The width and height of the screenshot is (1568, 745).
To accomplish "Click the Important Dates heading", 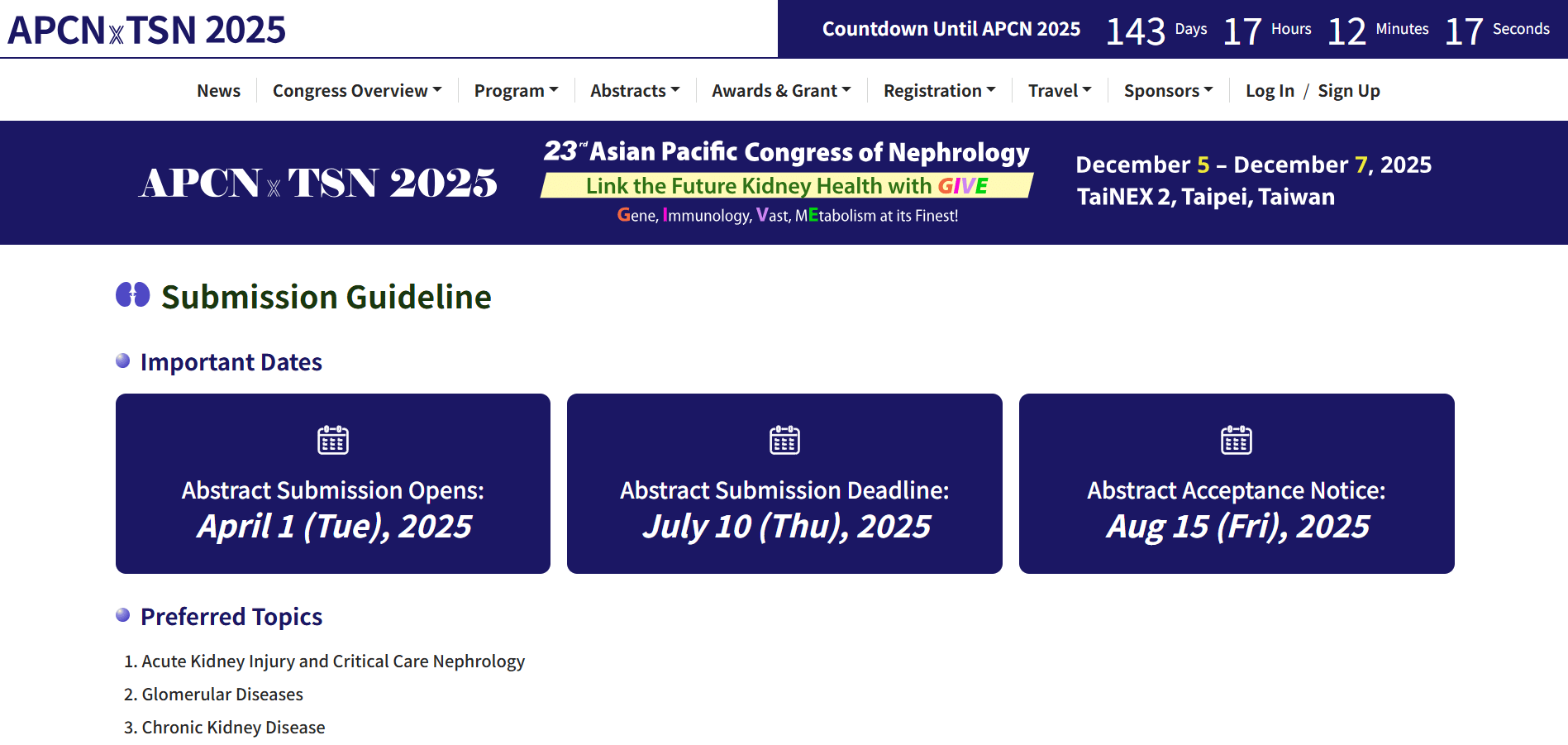I will (x=231, y=362).
